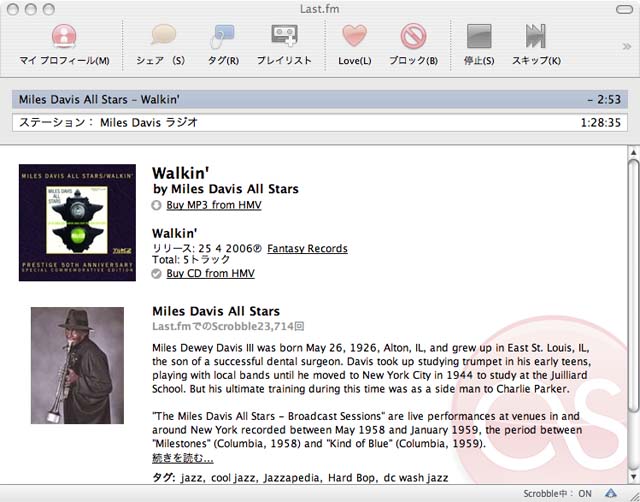The width and height of the screenshot is (640, 502).
Task: Click the 'cool jazz' tag
Action: click(234, 478)
